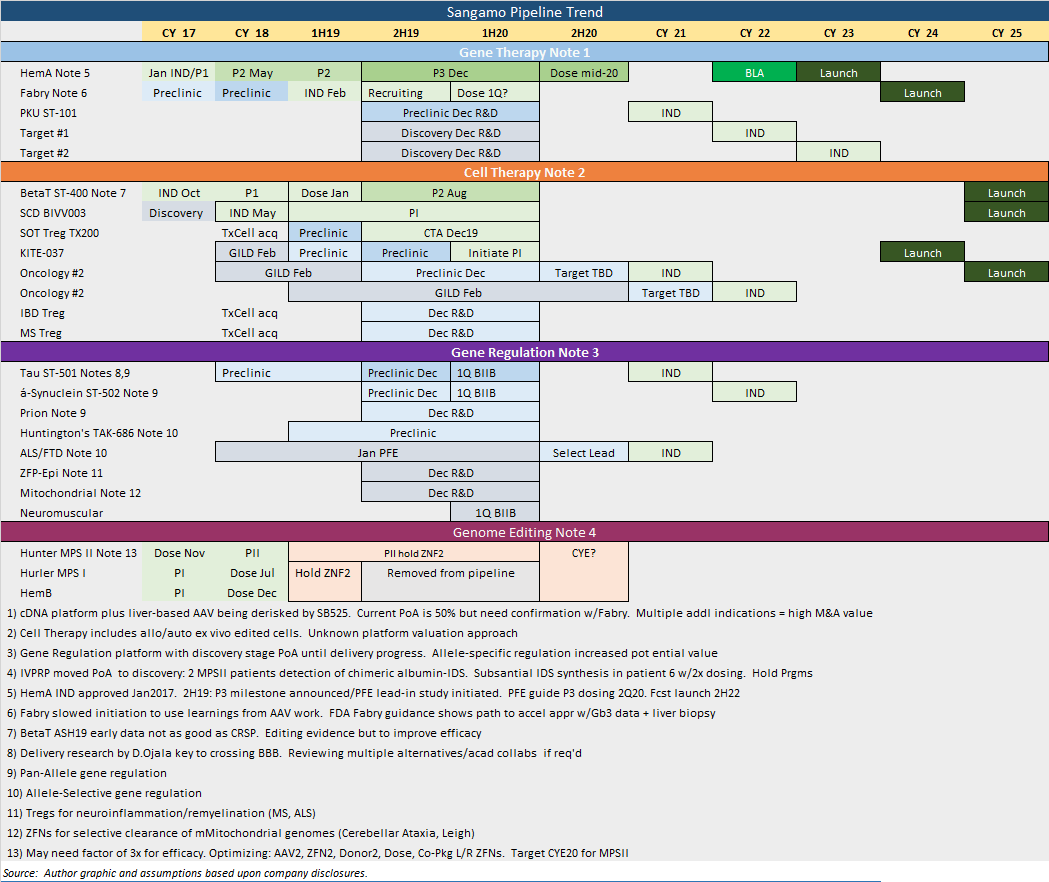Click the 'P2 Aug' cell
The width and height of the screenshot is (1049, 882).
(x=450, y=193)
